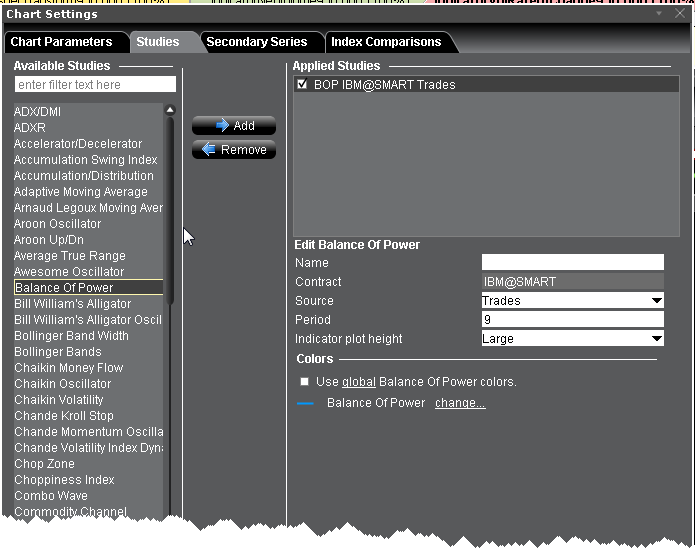Screen dimensions: 695x554
Task: Click the Period value field
Action: click(x=572, y=320)
